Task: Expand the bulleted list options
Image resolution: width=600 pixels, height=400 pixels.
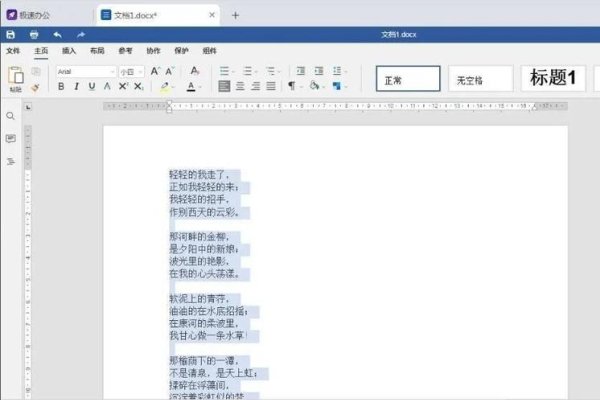Action: coord(233,72)
